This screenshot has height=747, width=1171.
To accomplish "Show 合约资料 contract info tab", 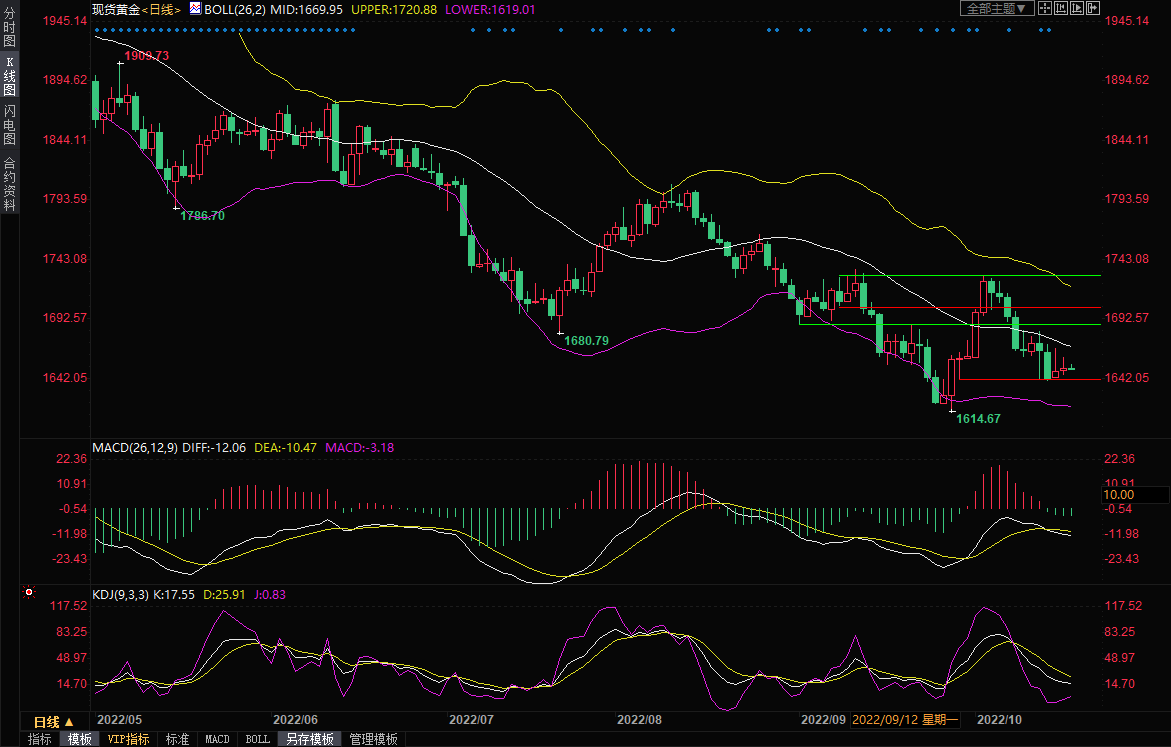I will 9,184.
